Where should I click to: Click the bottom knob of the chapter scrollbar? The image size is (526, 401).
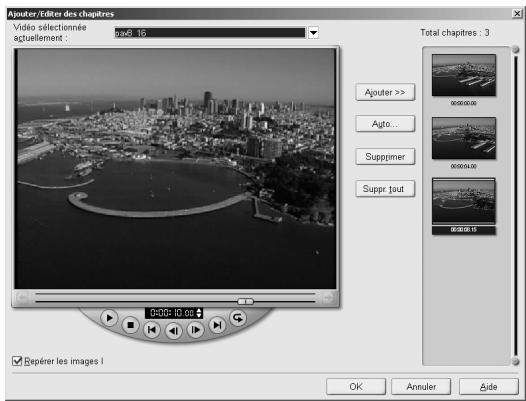516,361
